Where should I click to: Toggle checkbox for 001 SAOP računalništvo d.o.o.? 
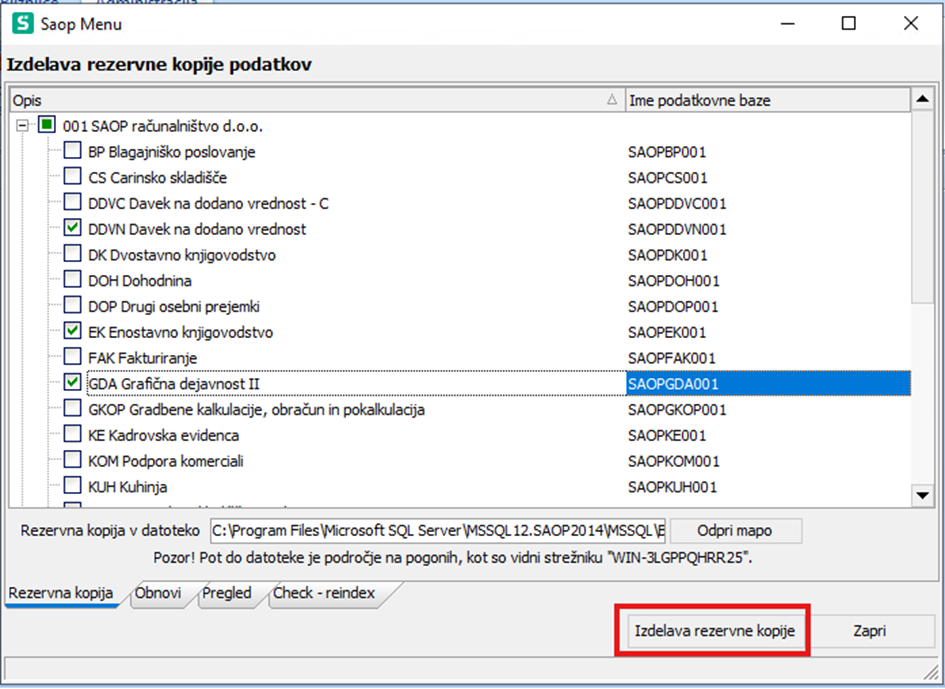[46, 125]
